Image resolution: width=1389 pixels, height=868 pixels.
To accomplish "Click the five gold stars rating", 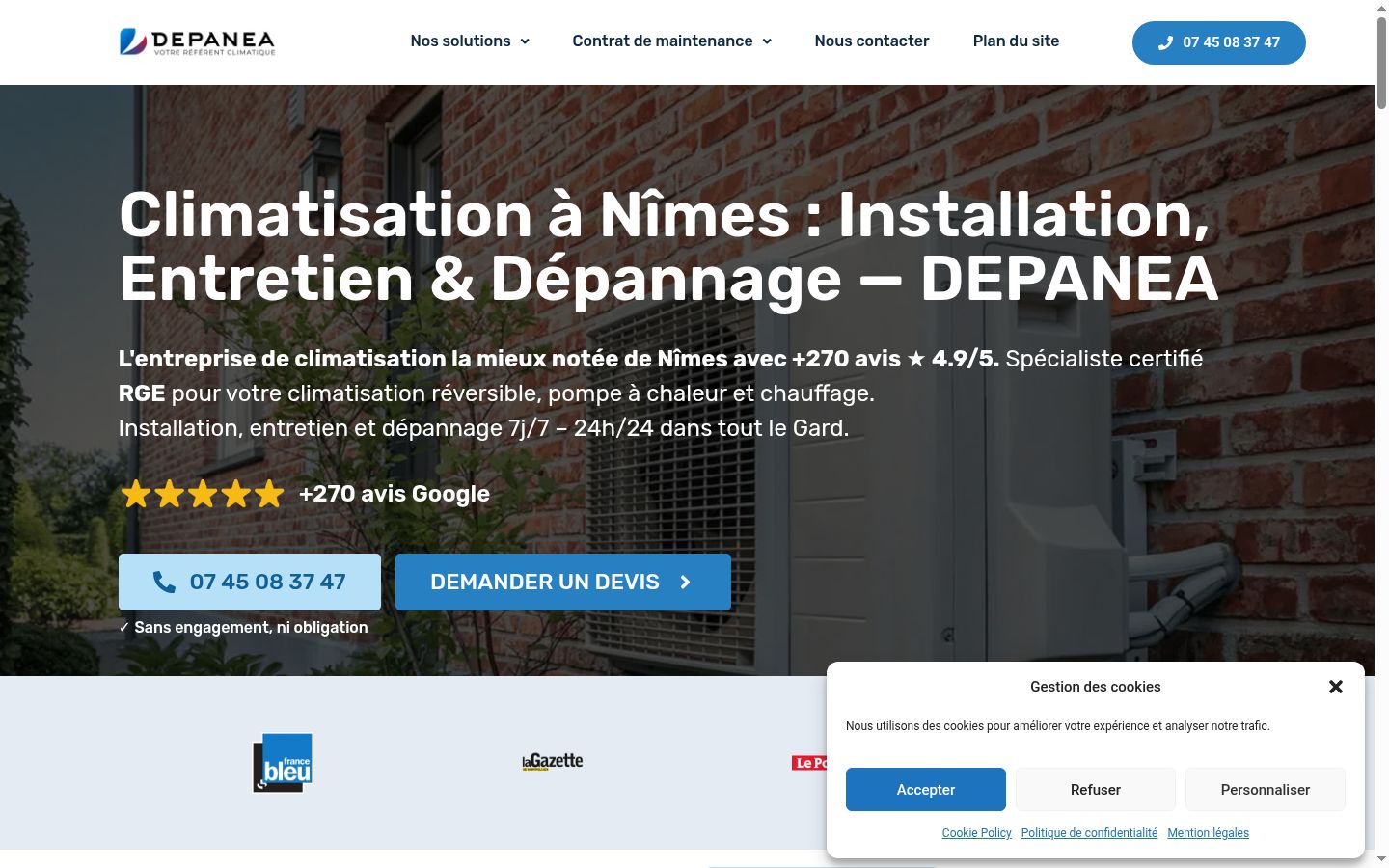I will coord(203,494).
